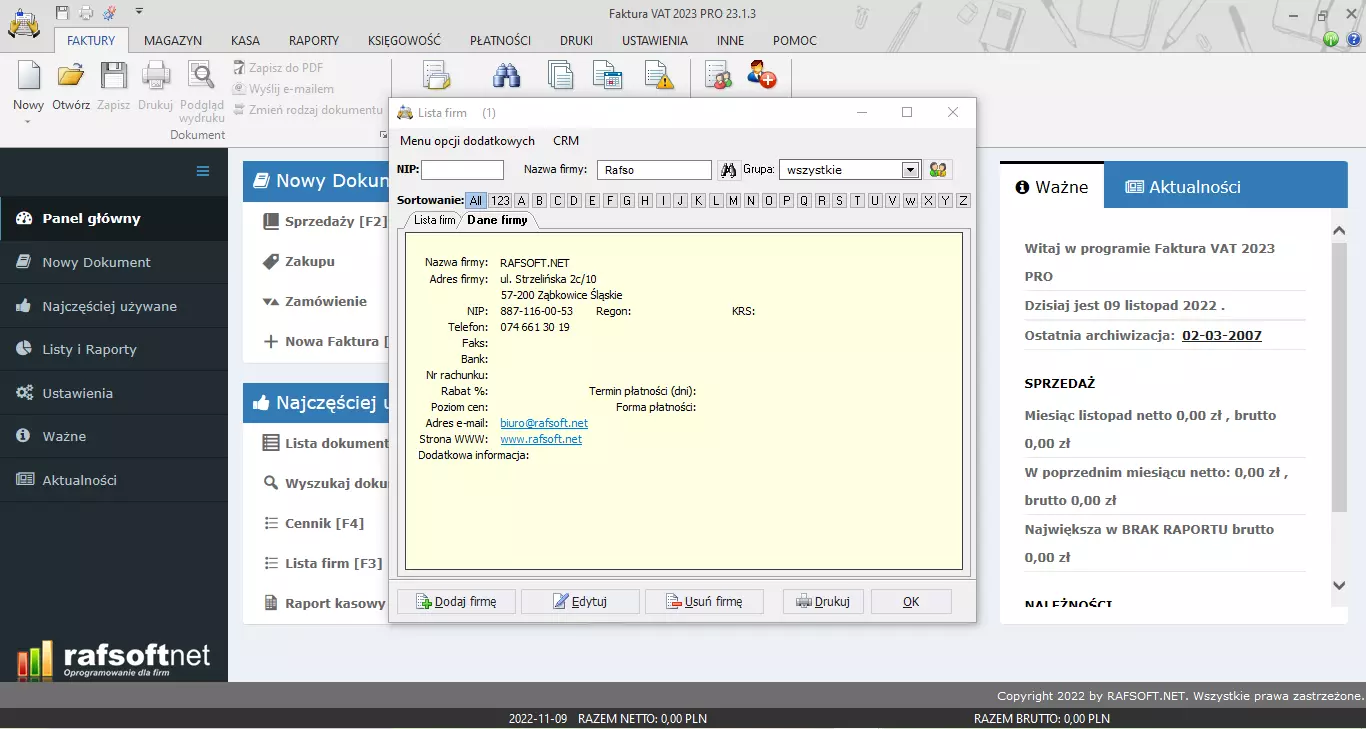Expand the Grupa dropdown showing 'wszystkie'
Image resolution: width=1366 pixels, height=729 pixels.
(910, 170)
